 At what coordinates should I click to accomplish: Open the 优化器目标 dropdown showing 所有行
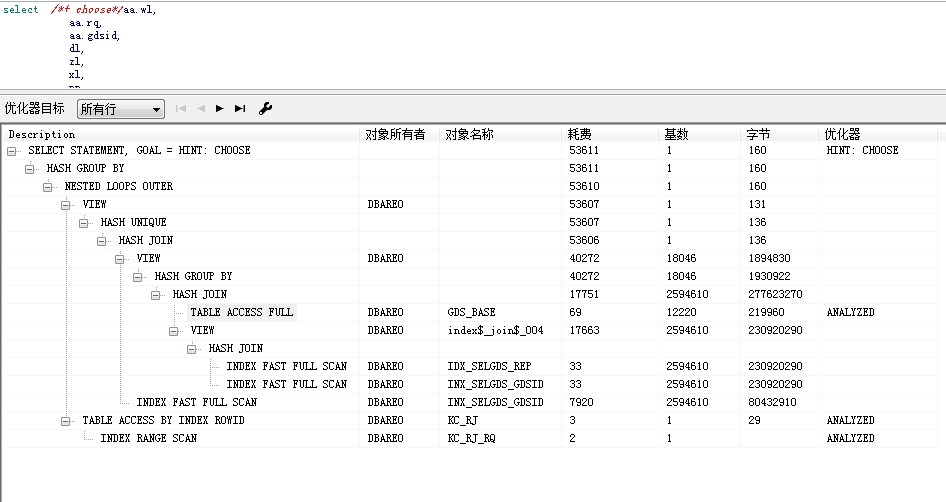tap(121, 109)
